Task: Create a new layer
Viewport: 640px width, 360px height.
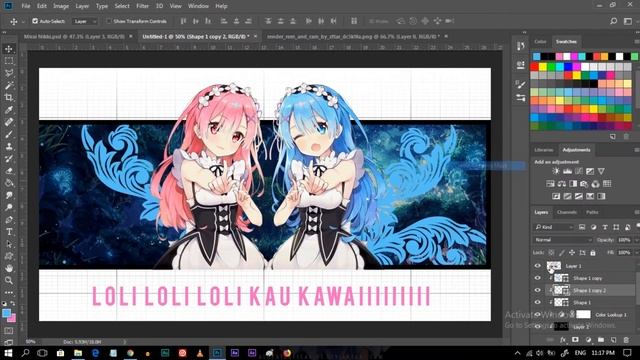Action: pyautogui.click(x=613, y=340)
